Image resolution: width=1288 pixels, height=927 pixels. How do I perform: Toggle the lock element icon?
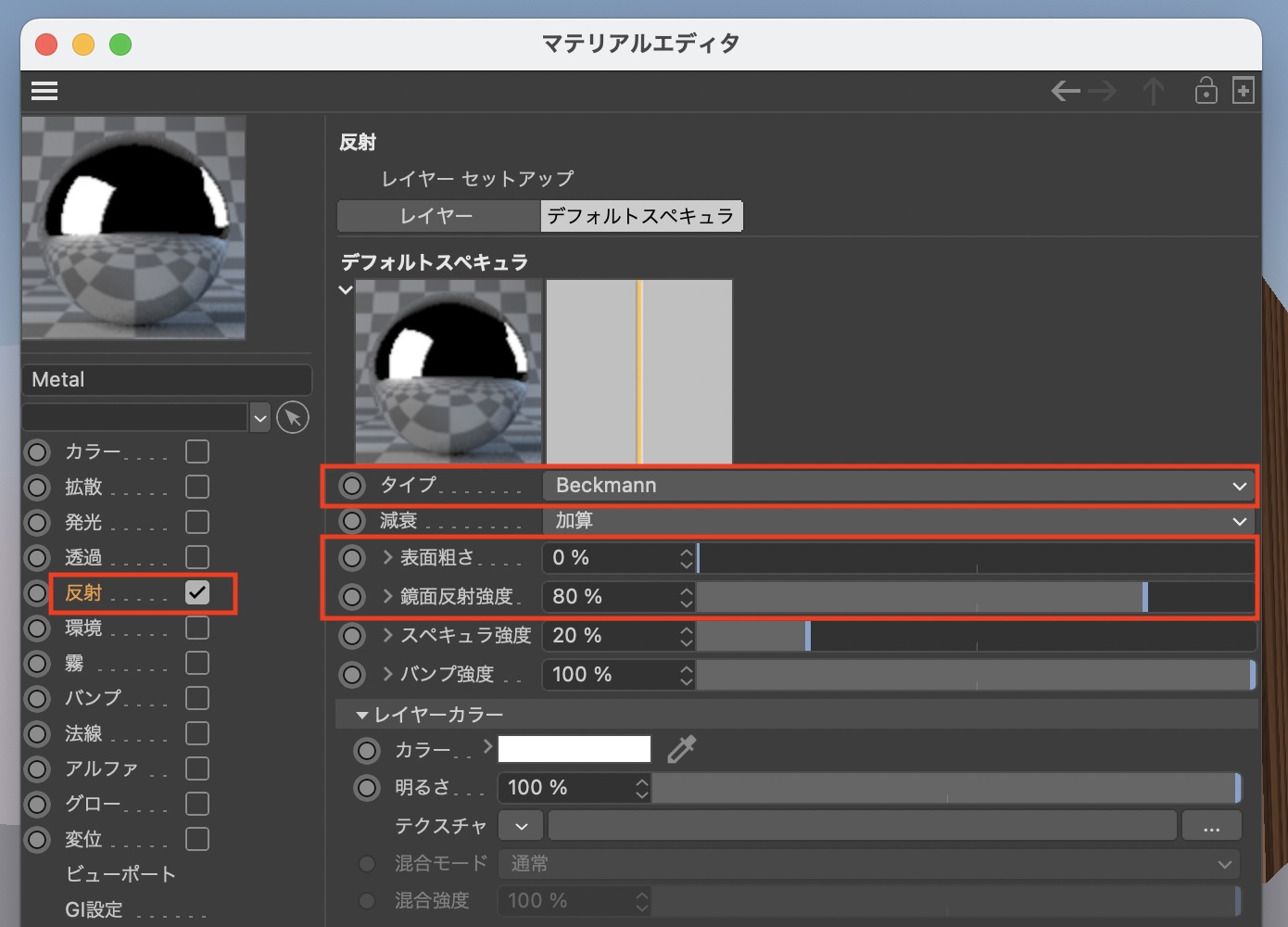tap(1206, 91)
